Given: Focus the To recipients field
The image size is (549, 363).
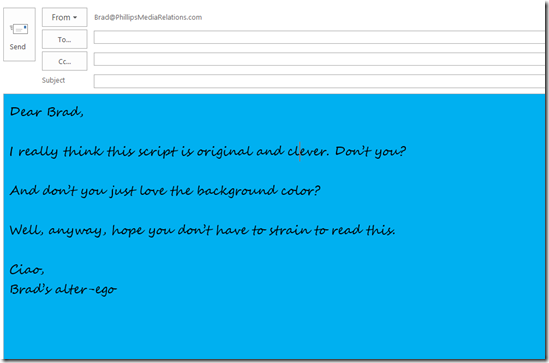Looking at the screenshot, I should [x=319, y=37].
